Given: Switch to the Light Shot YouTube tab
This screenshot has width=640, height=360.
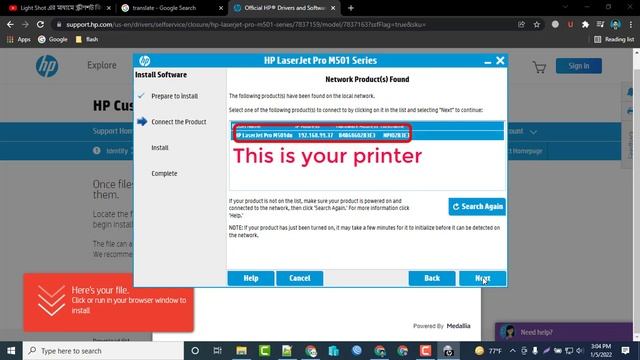Looking at the screenshot, I should (x=59, y=8).
